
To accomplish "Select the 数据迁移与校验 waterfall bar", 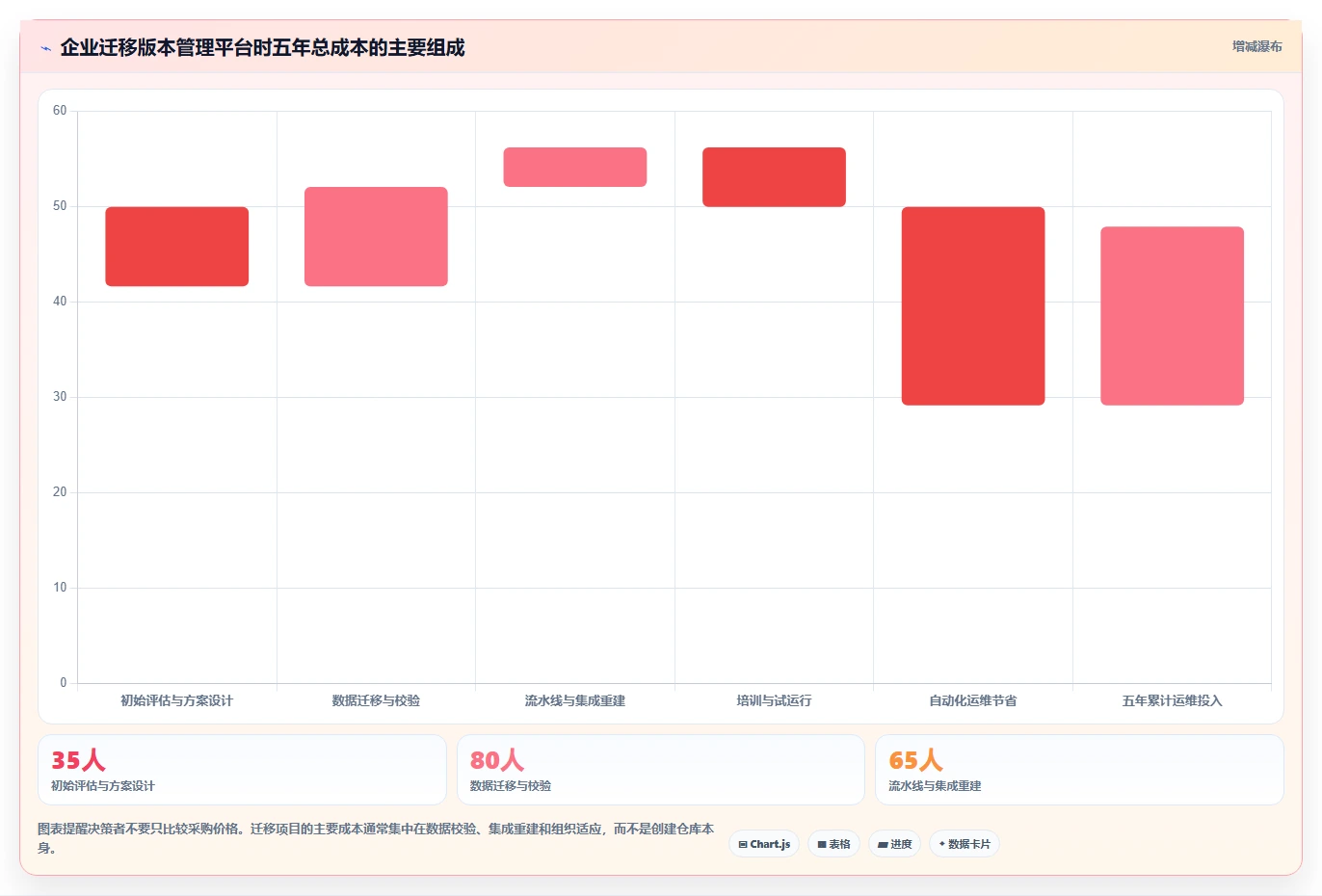I will pyautogui.click(x=376, y=237).
